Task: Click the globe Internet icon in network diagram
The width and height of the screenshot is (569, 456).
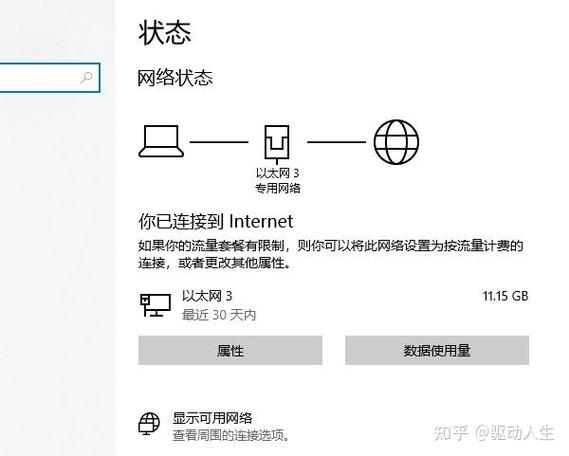Action: pyautogui.click(x=396, y=142)
